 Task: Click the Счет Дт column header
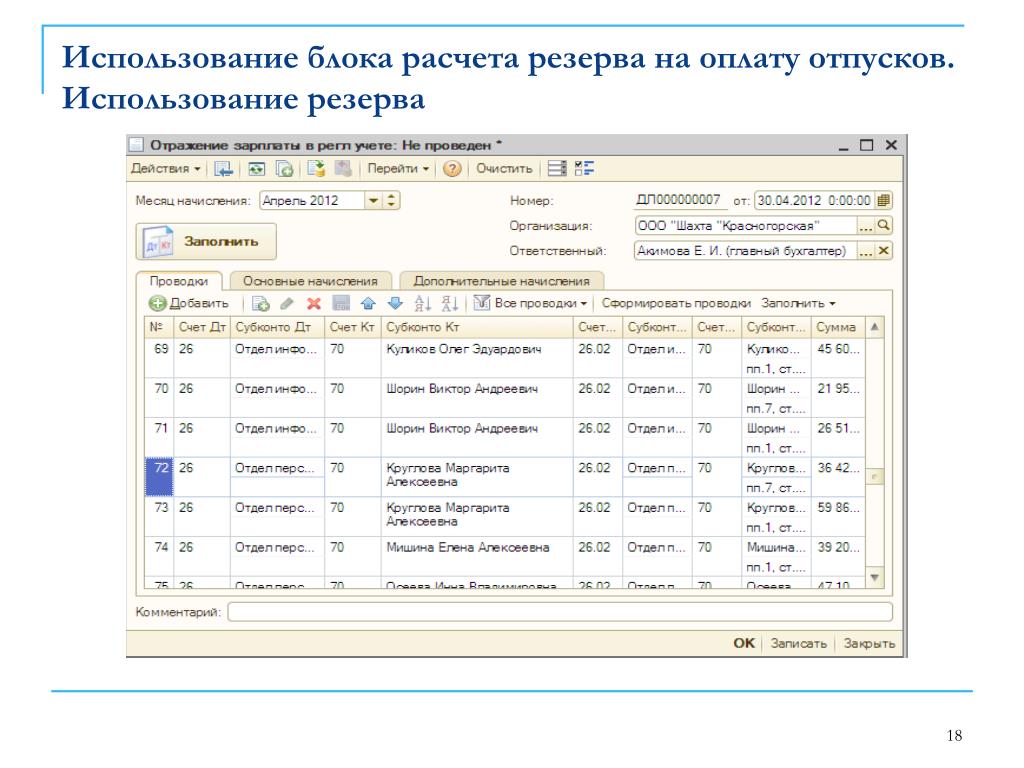coord(202,327)
